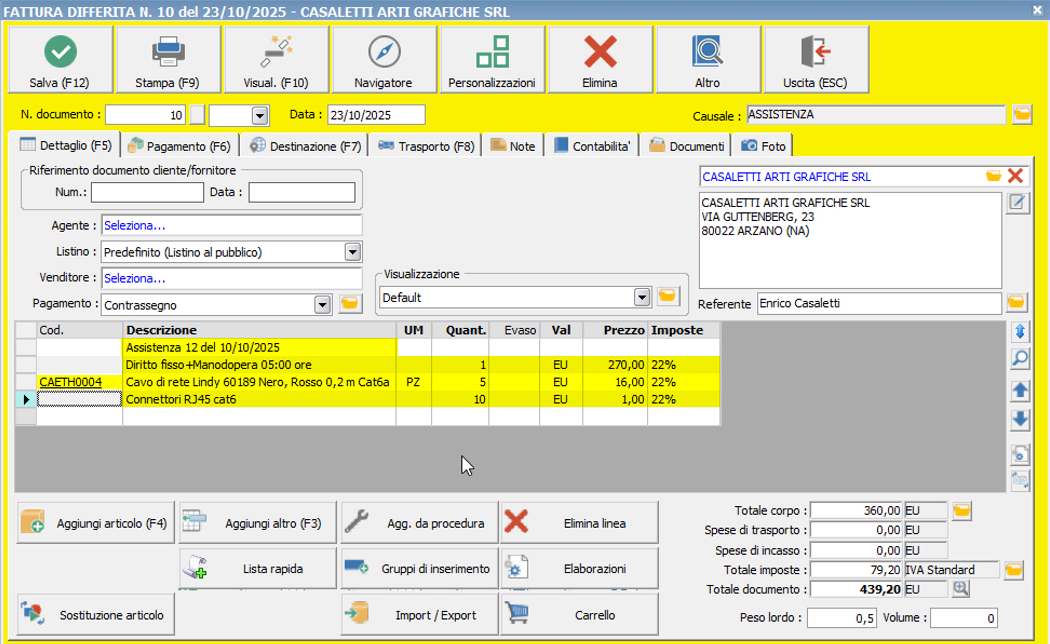
Task: Click pencil icon to edit customer address
Action: (1017, 204)
